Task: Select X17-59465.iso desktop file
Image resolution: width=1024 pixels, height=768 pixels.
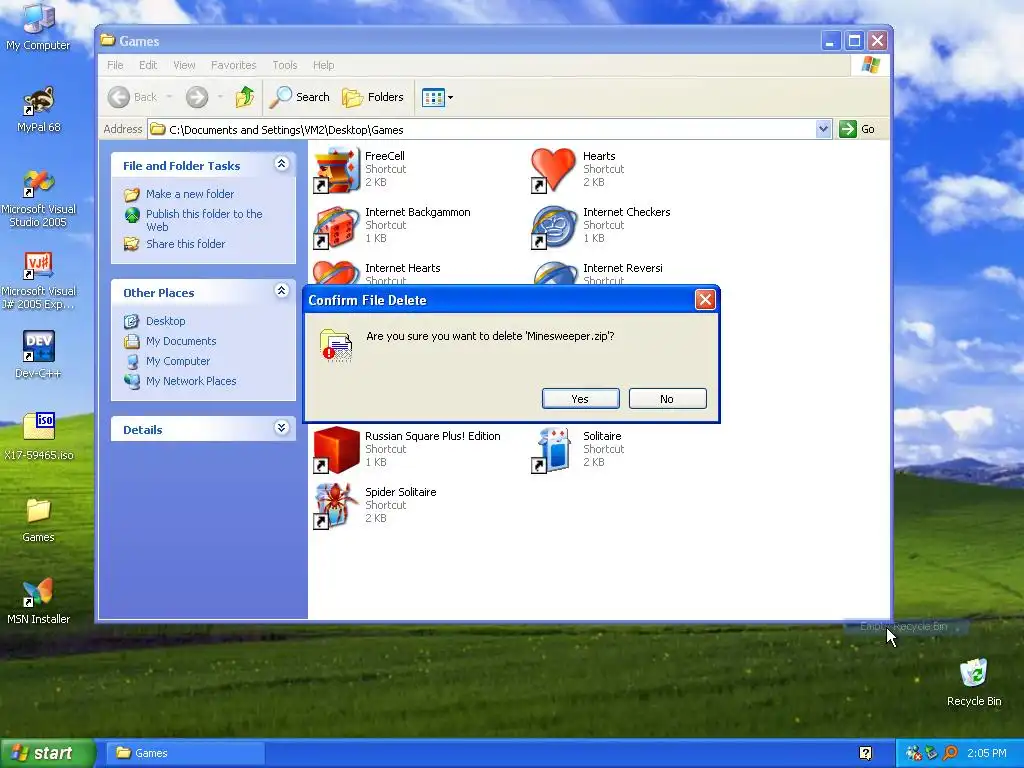Action: tap(38, 436)
